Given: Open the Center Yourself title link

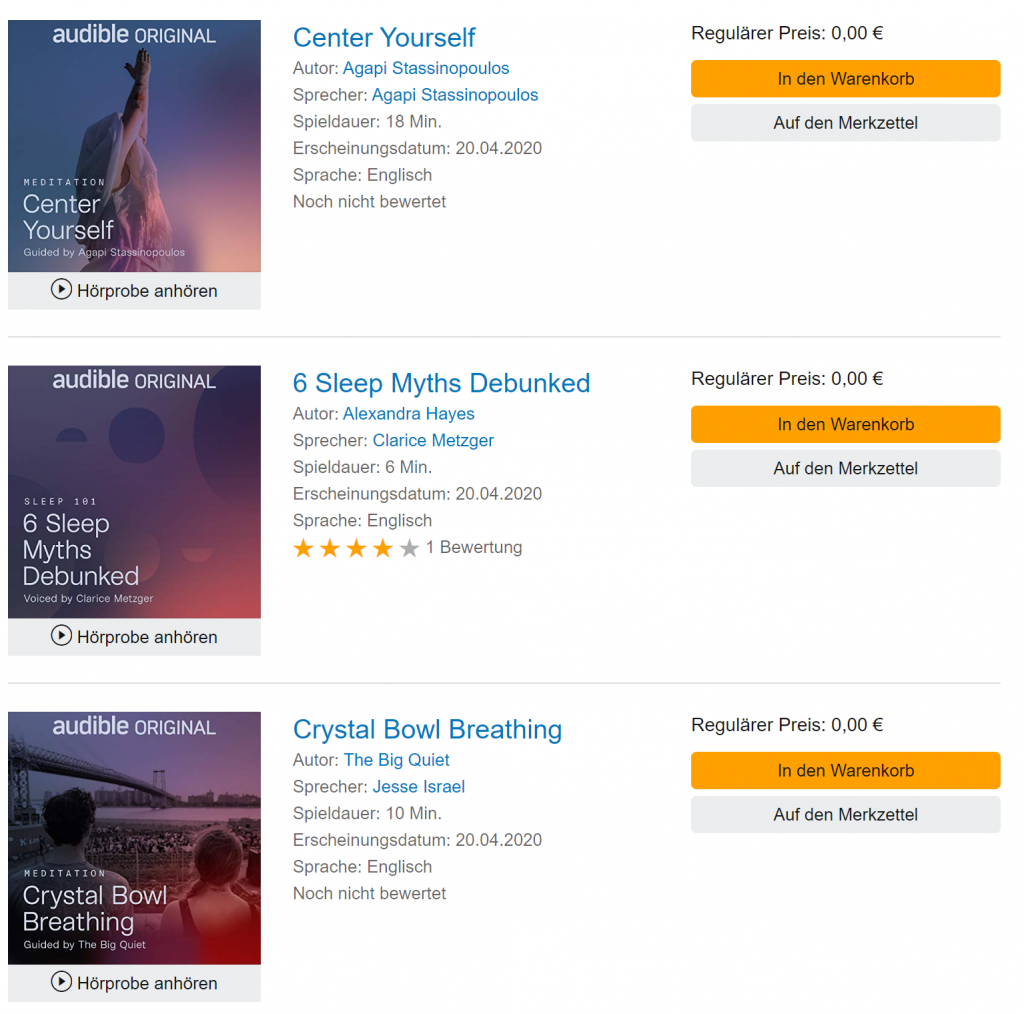Looking at the screenshot, I should coord(384,38).
